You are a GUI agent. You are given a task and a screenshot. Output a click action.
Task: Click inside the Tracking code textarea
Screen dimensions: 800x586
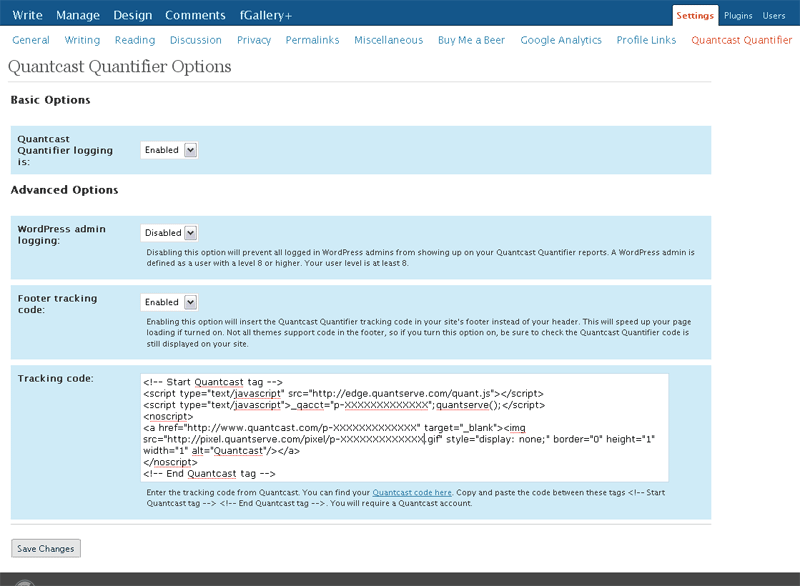tap(404, 428)
